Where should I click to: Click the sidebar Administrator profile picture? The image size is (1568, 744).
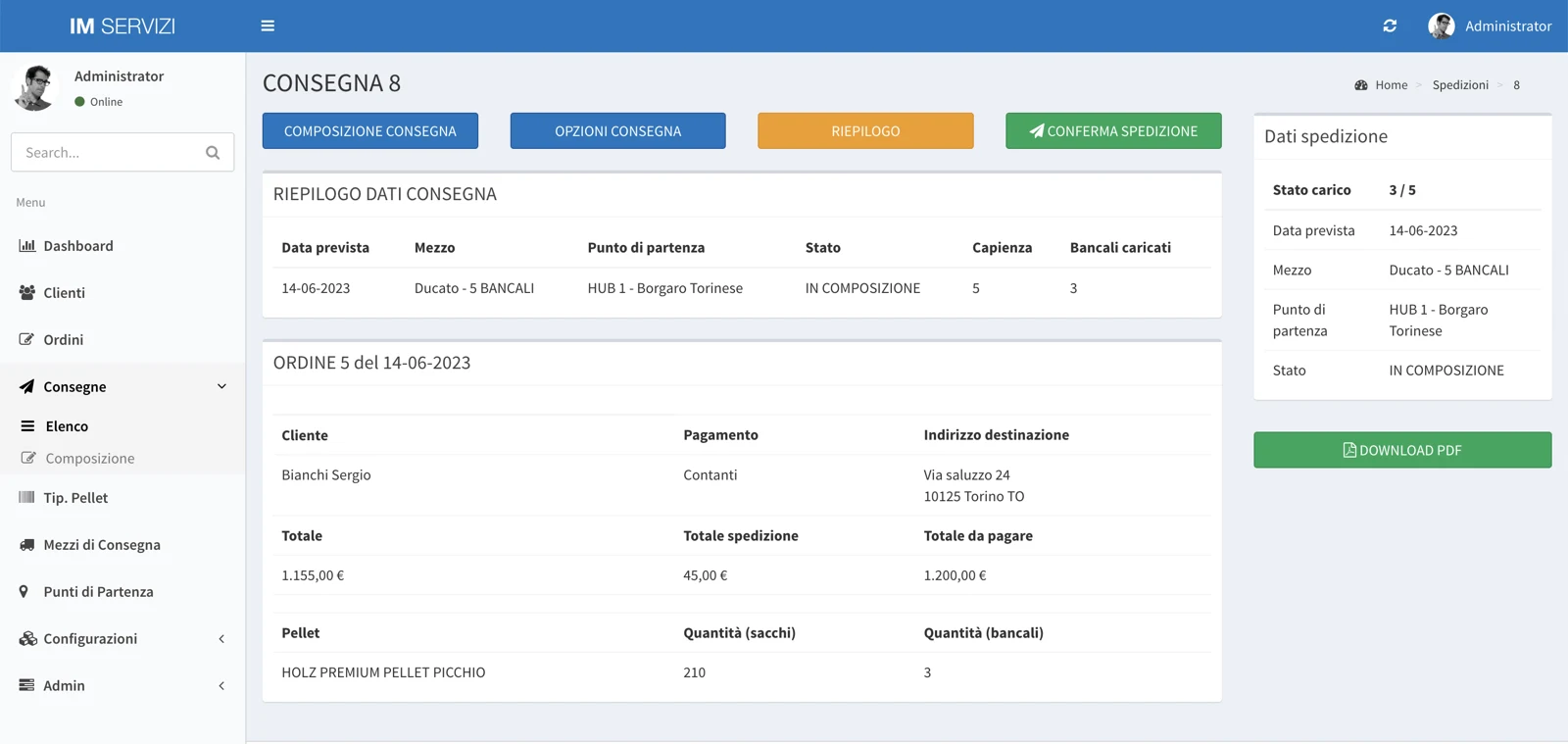tap(35, 87)
